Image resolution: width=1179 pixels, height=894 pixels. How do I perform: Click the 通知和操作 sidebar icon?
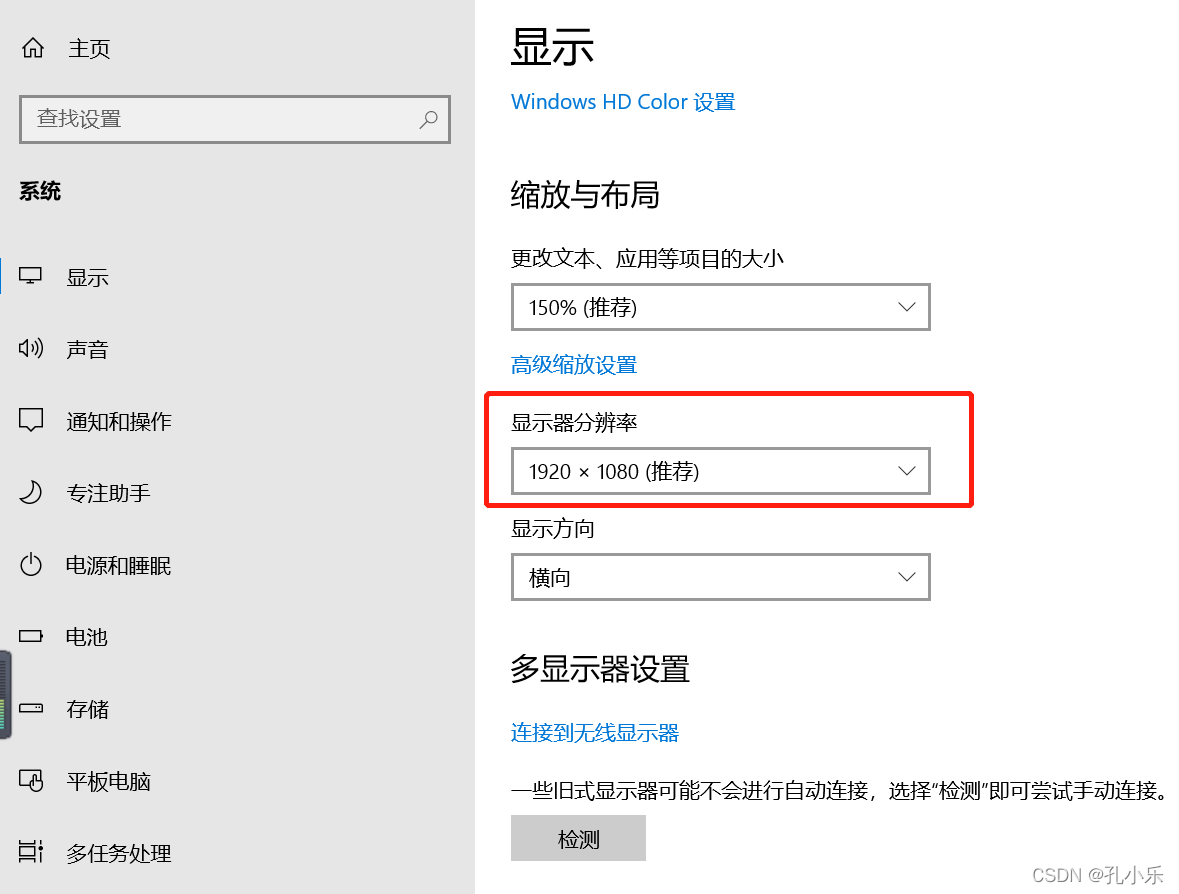30,421
